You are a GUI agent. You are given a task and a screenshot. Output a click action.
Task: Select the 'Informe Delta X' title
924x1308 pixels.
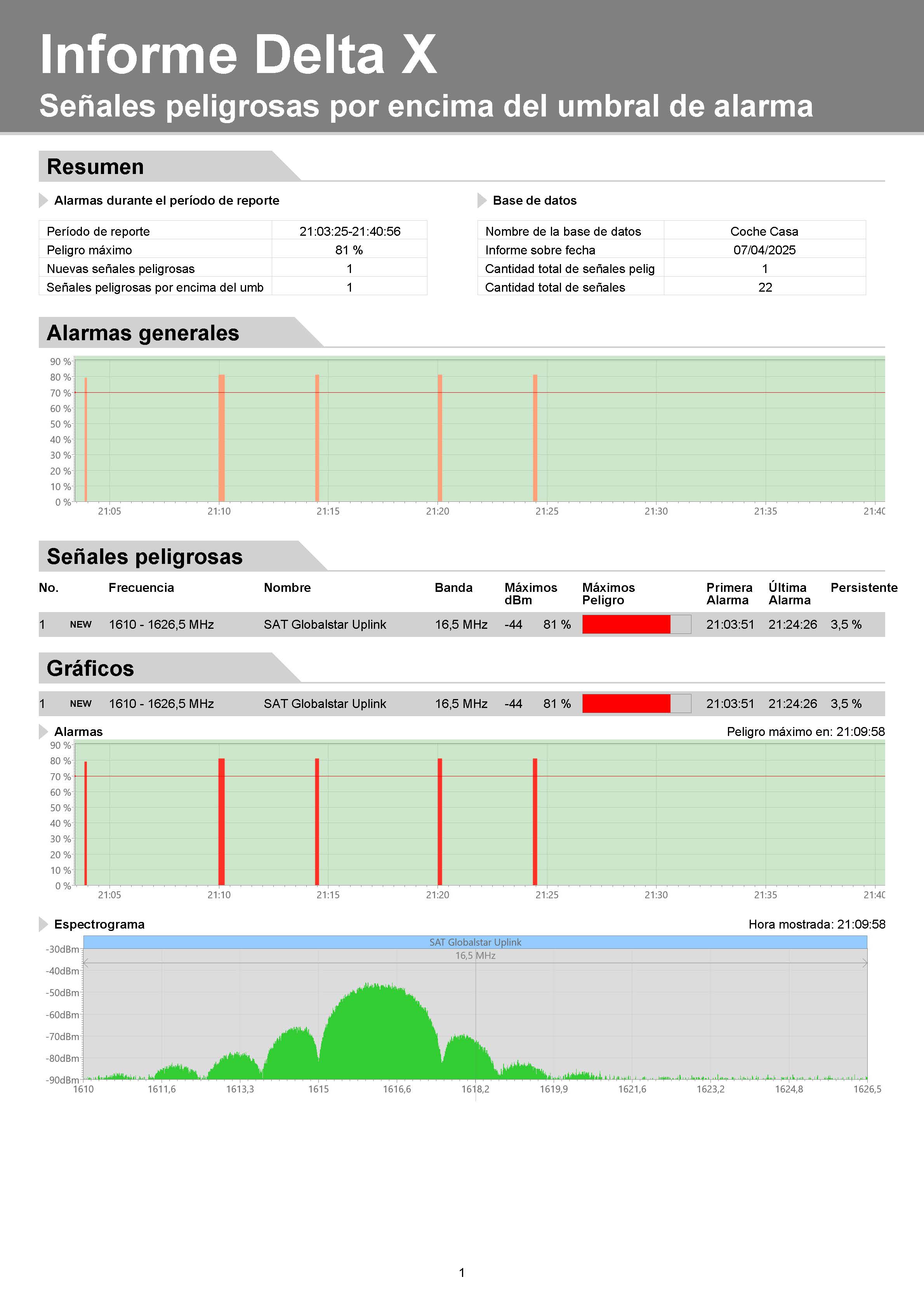click(x=238, y=55)
